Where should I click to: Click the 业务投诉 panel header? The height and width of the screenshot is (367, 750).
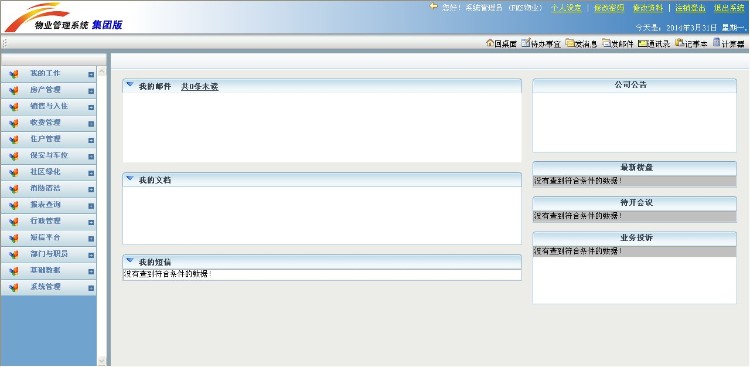click(634, 238)
